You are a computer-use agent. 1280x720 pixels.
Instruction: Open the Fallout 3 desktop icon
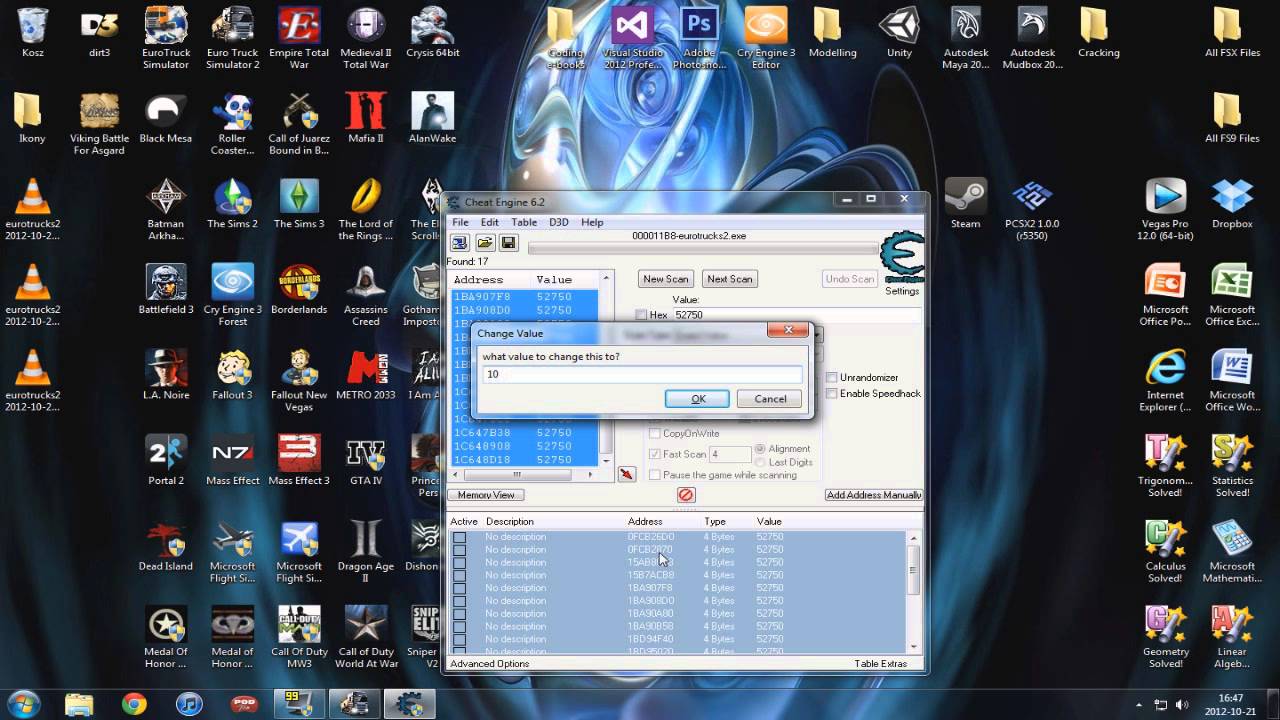[x=232, y=375]
